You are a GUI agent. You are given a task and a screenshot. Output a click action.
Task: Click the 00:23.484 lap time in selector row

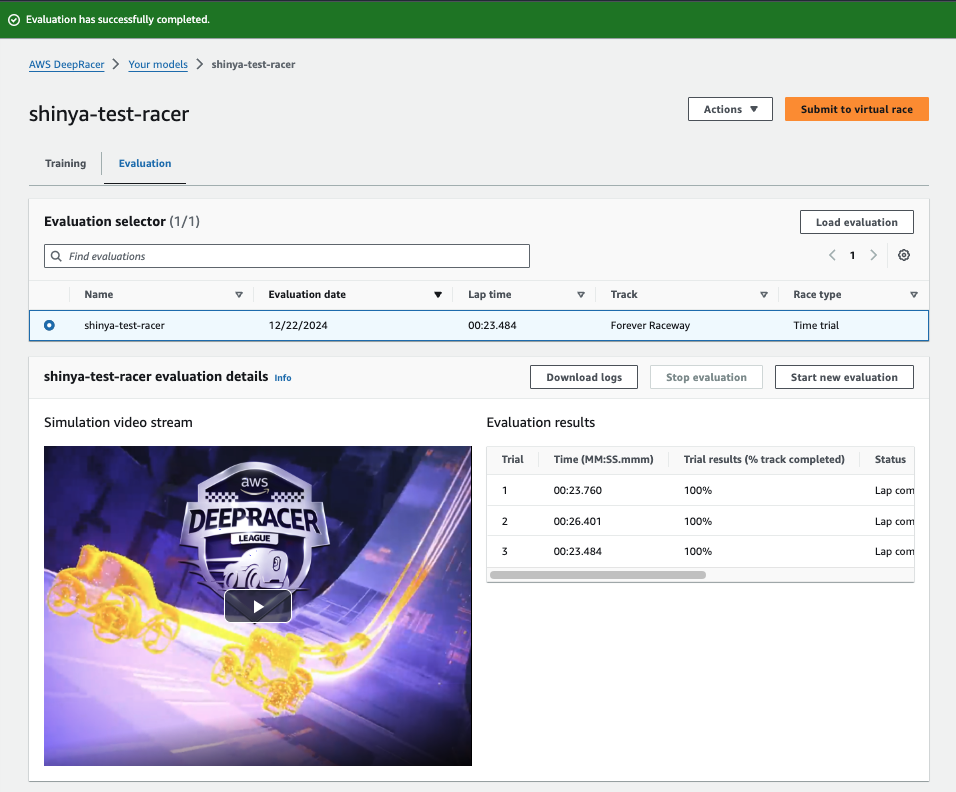[492, 326]
